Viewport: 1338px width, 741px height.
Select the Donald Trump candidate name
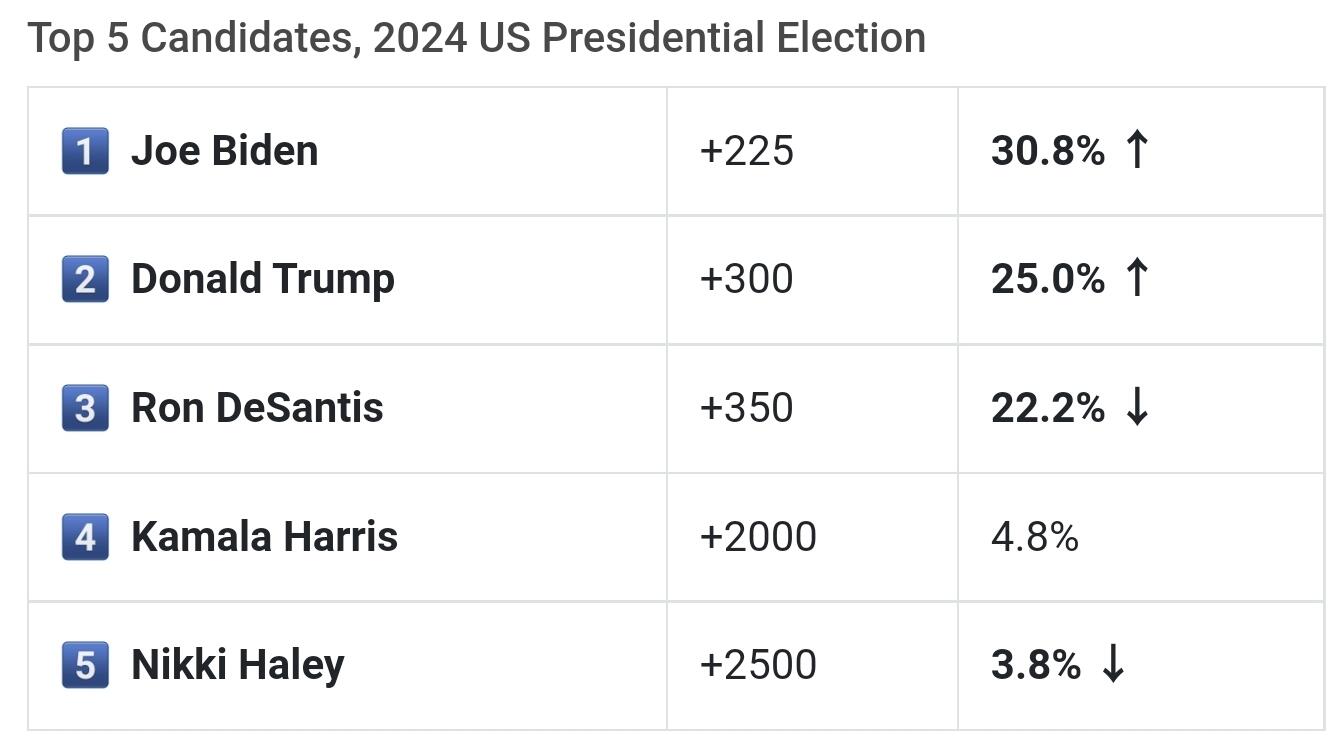click(263, 279)
